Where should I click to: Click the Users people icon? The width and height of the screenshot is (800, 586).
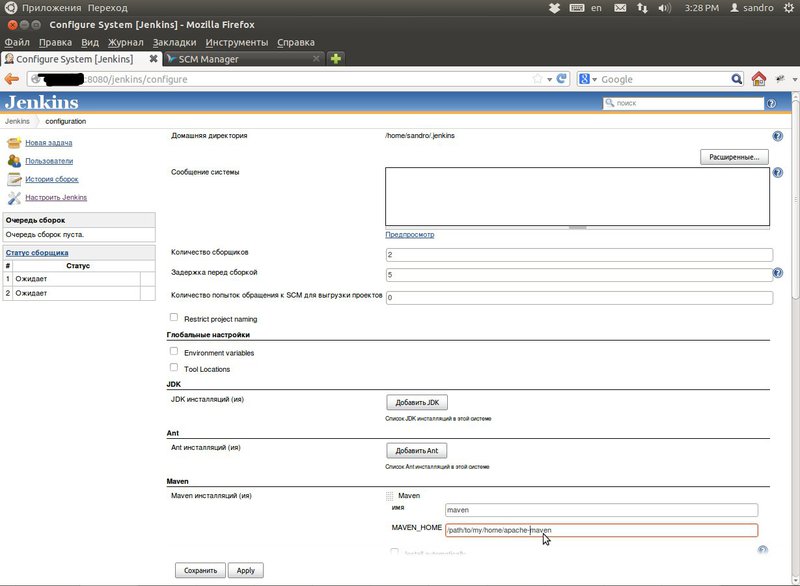(14, 161)
